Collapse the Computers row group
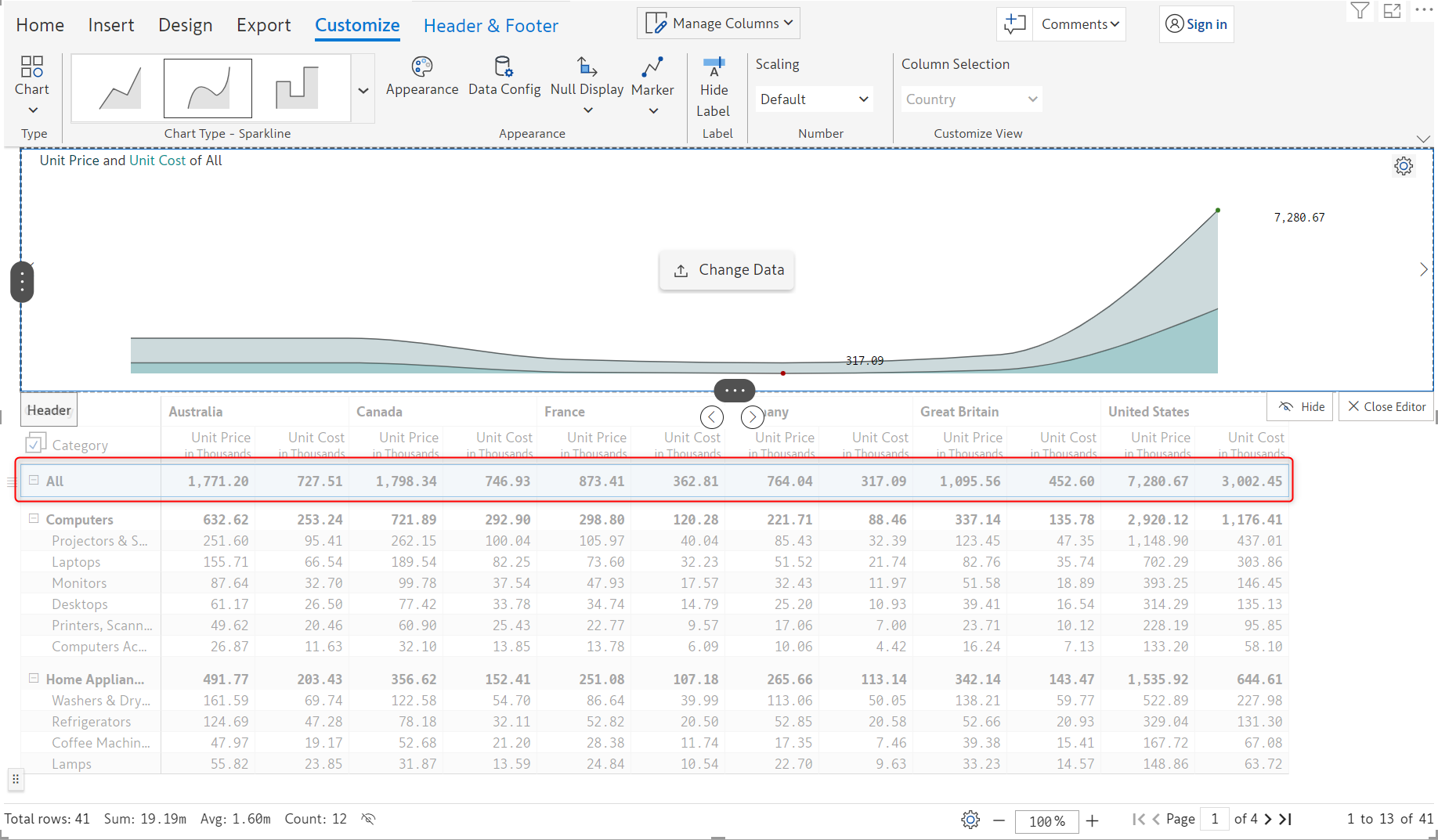The height and width of the screenshot is (840, 1438). click(x=34, y=519)
